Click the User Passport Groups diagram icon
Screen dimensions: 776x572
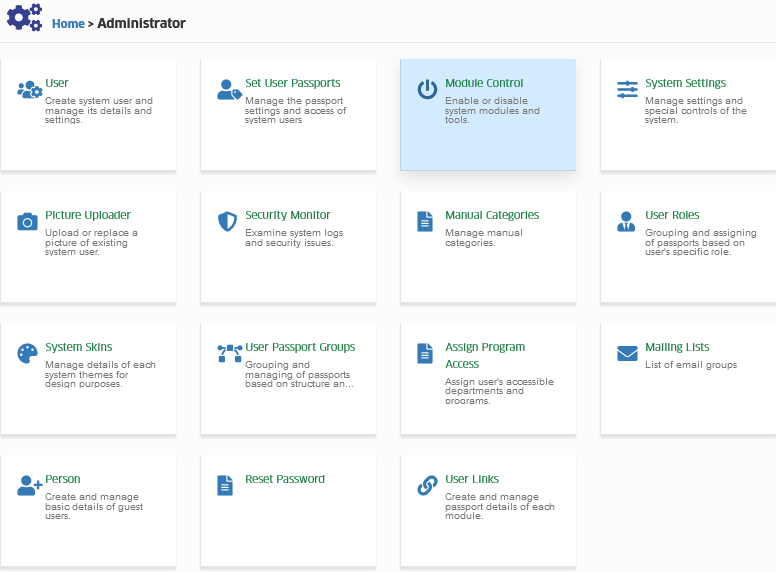(230, 354)
